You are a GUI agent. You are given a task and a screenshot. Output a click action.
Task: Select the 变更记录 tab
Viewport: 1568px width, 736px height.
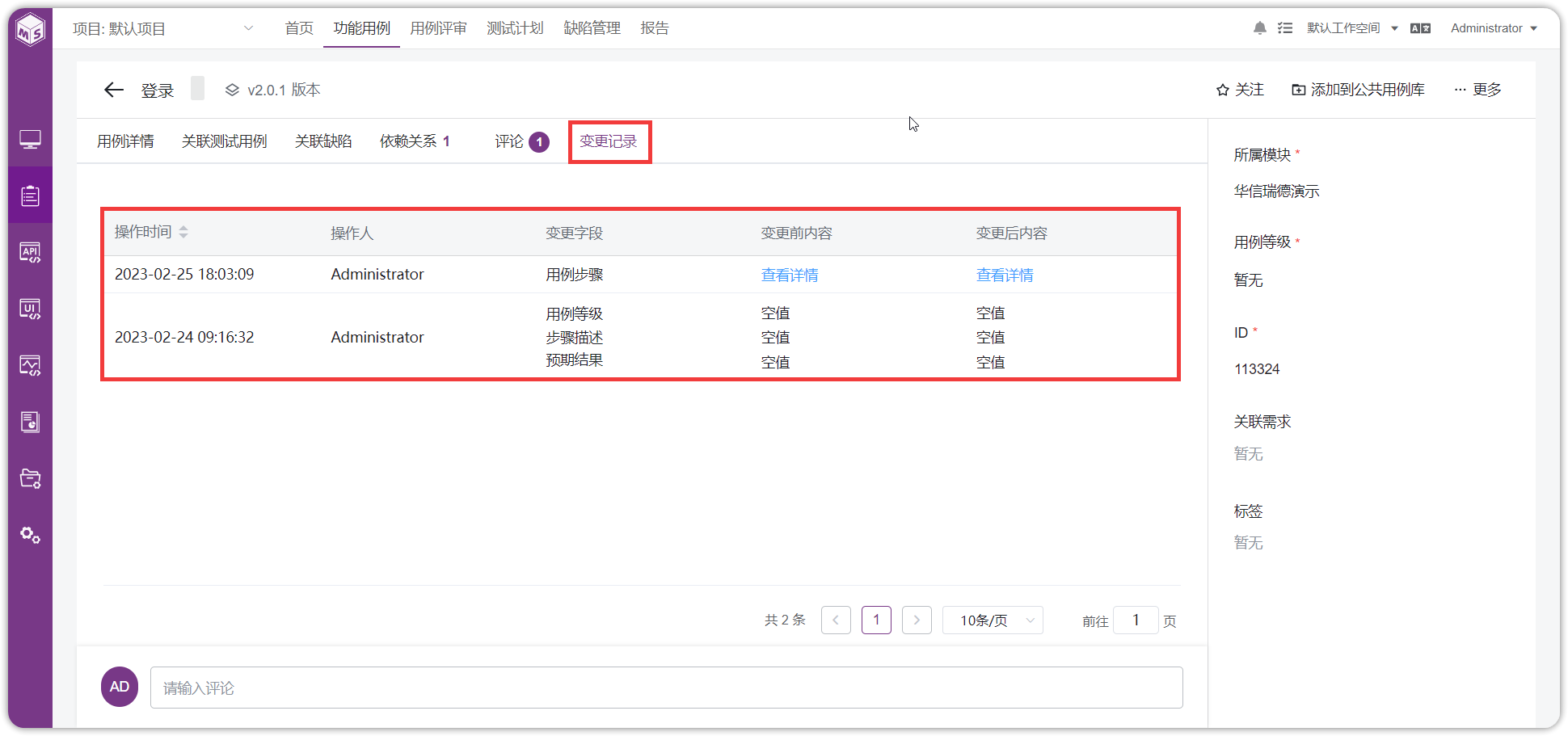tap(609, 141)
